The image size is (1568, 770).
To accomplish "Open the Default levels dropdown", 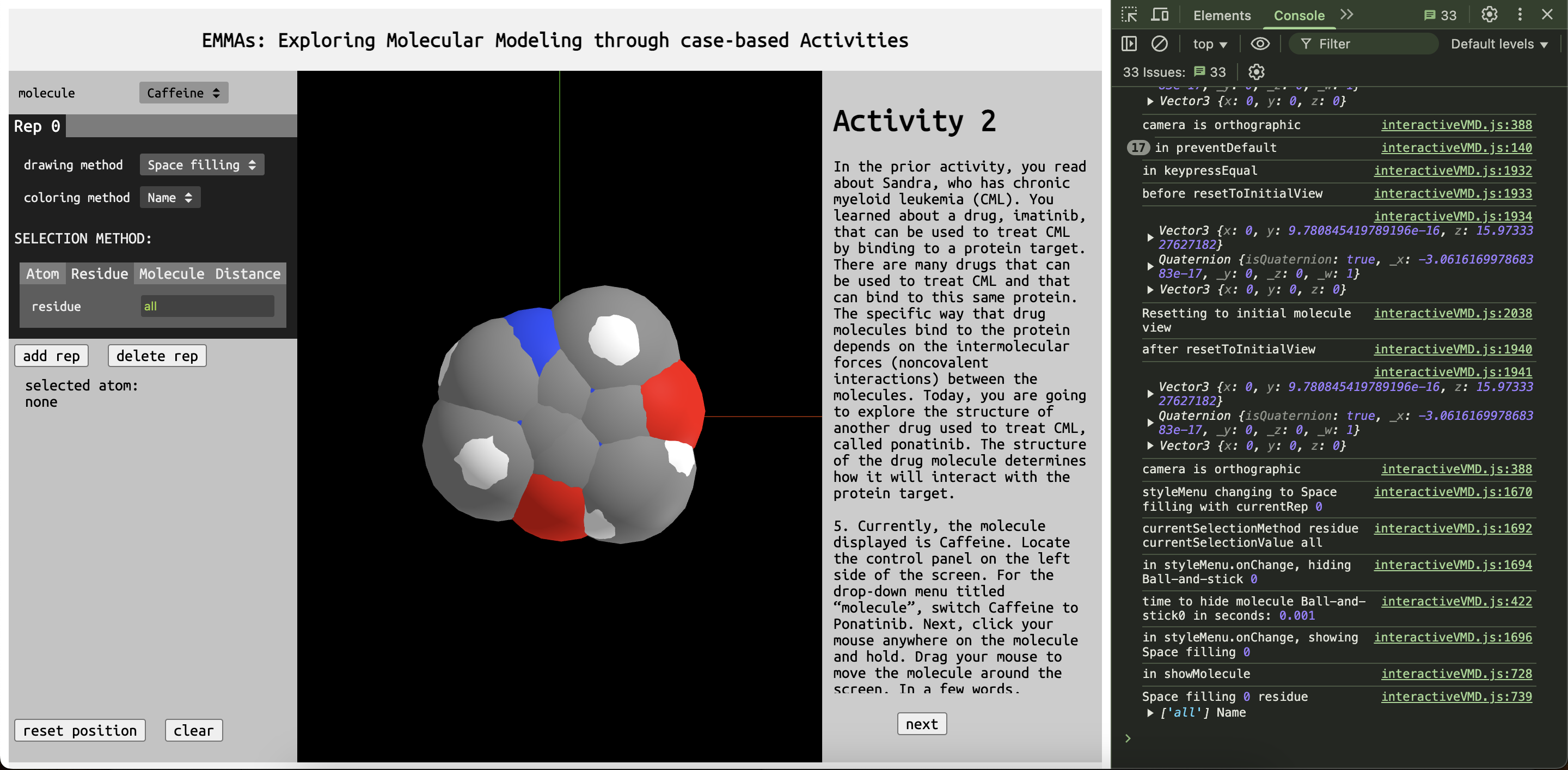I will click(1499, 44).
